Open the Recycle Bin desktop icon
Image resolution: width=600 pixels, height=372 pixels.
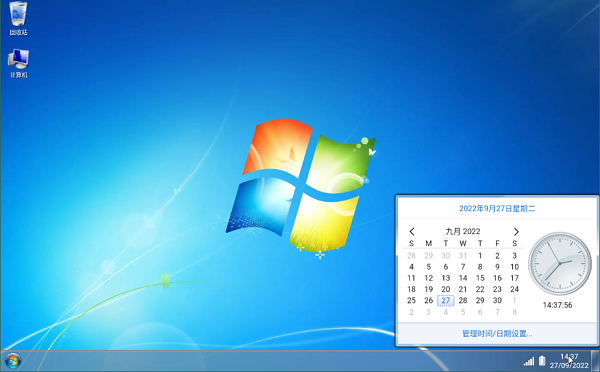pyautogui.click(x=18, y=18)
